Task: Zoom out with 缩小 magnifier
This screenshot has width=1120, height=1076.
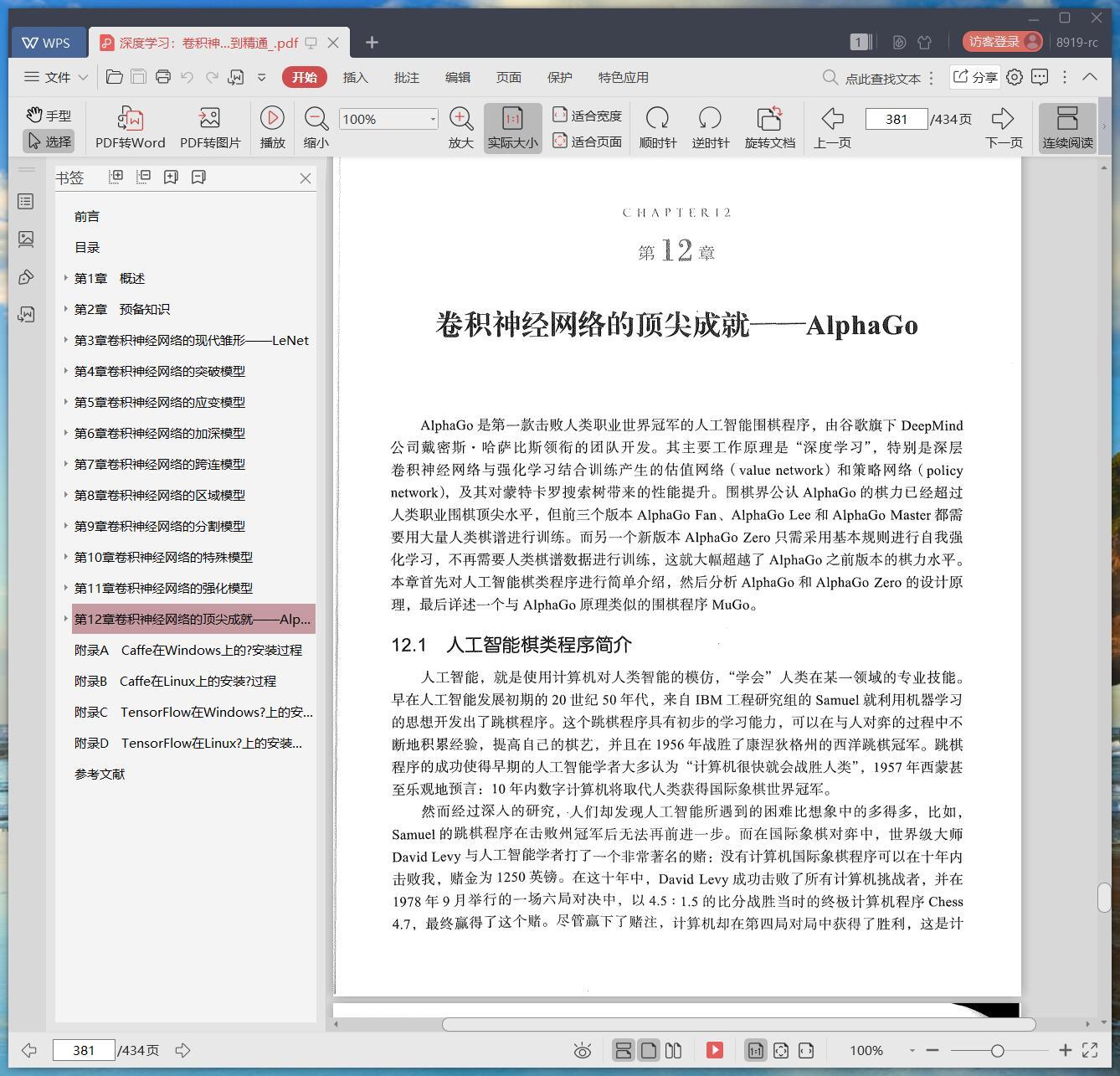Action: tap(316, 127)
